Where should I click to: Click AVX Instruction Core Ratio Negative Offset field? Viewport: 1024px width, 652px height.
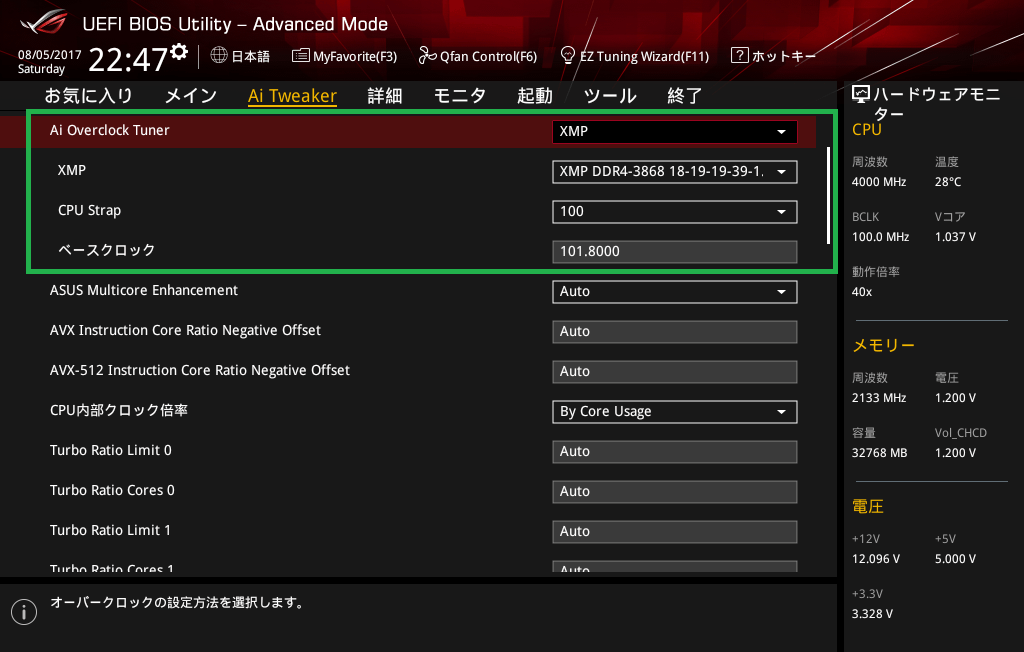(x=675, y=331)
